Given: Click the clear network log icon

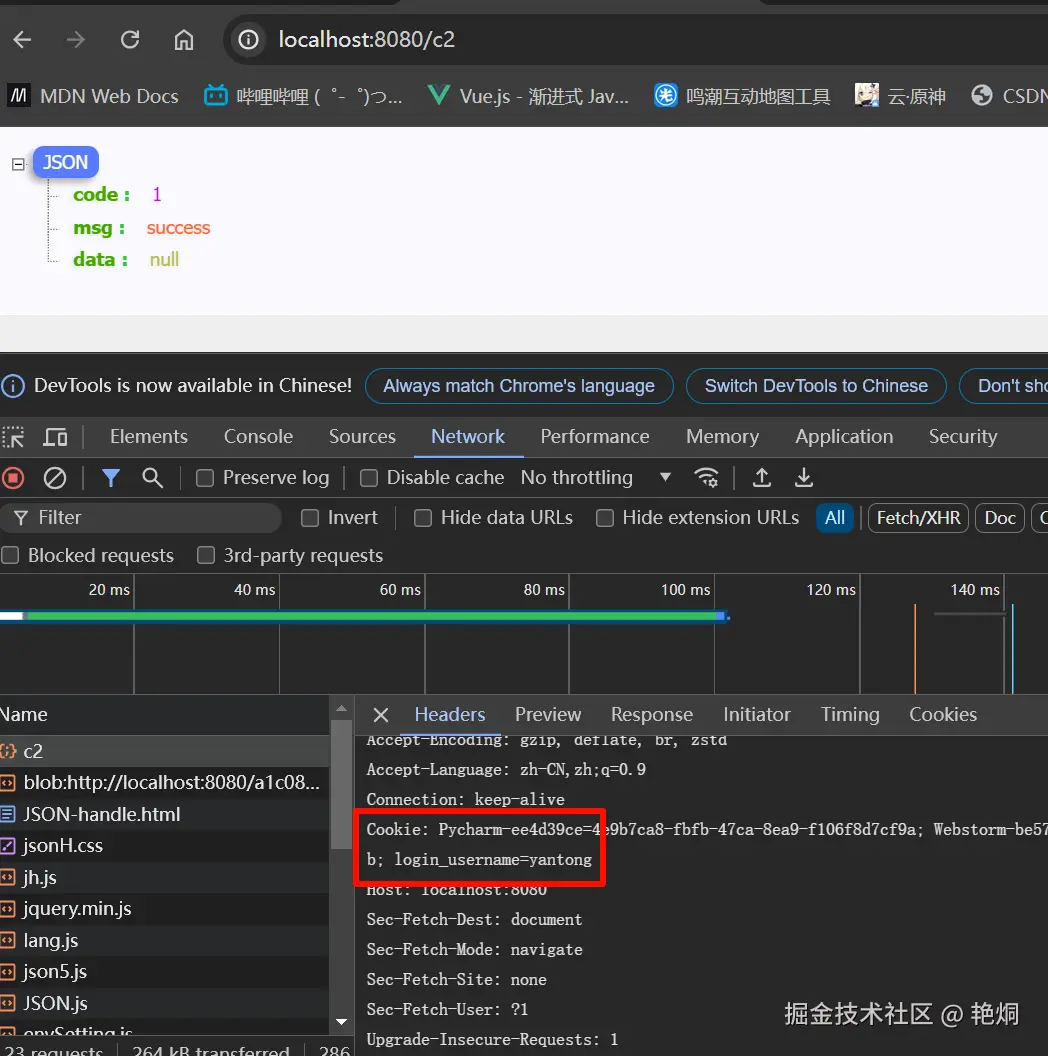Looking at the screenshot, I should click(55, 478).
